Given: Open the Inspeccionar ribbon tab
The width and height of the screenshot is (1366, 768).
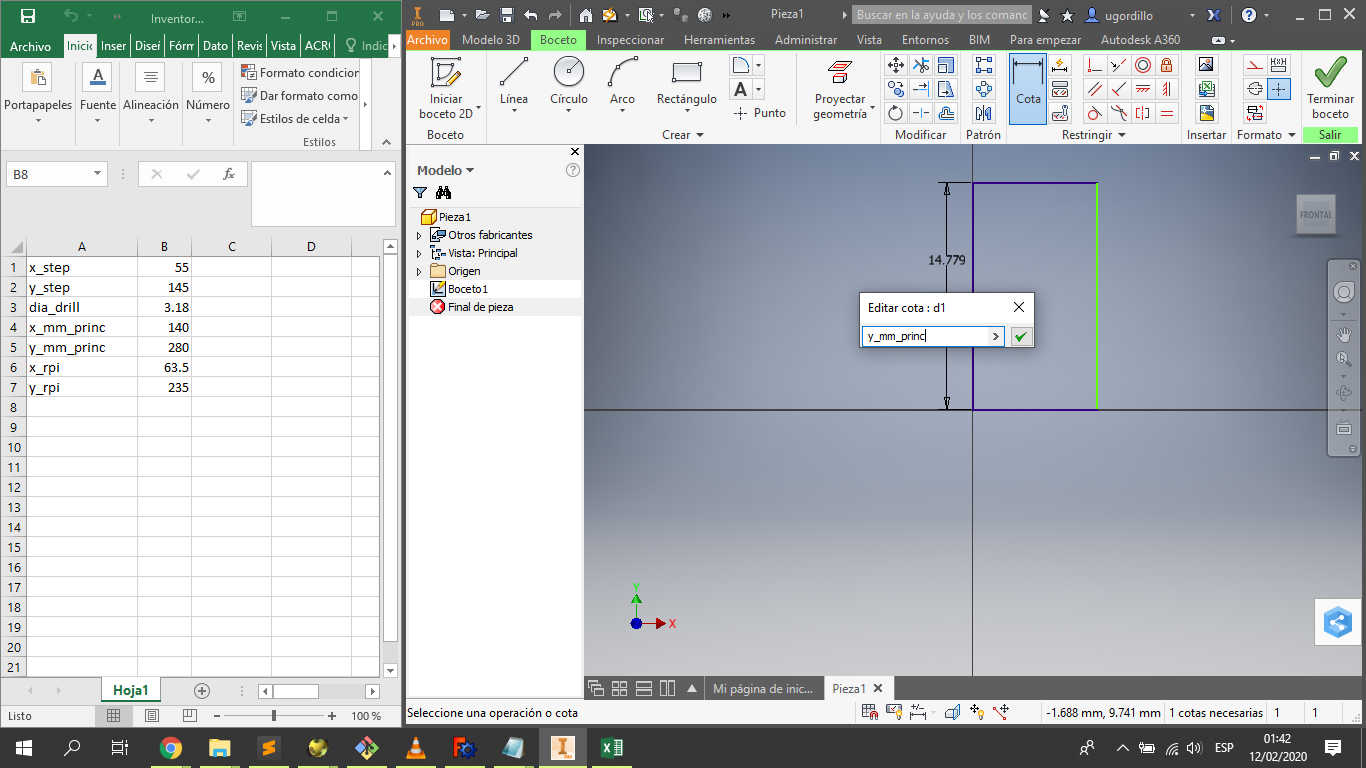Looking at the screenshot, I should point(630,40).
